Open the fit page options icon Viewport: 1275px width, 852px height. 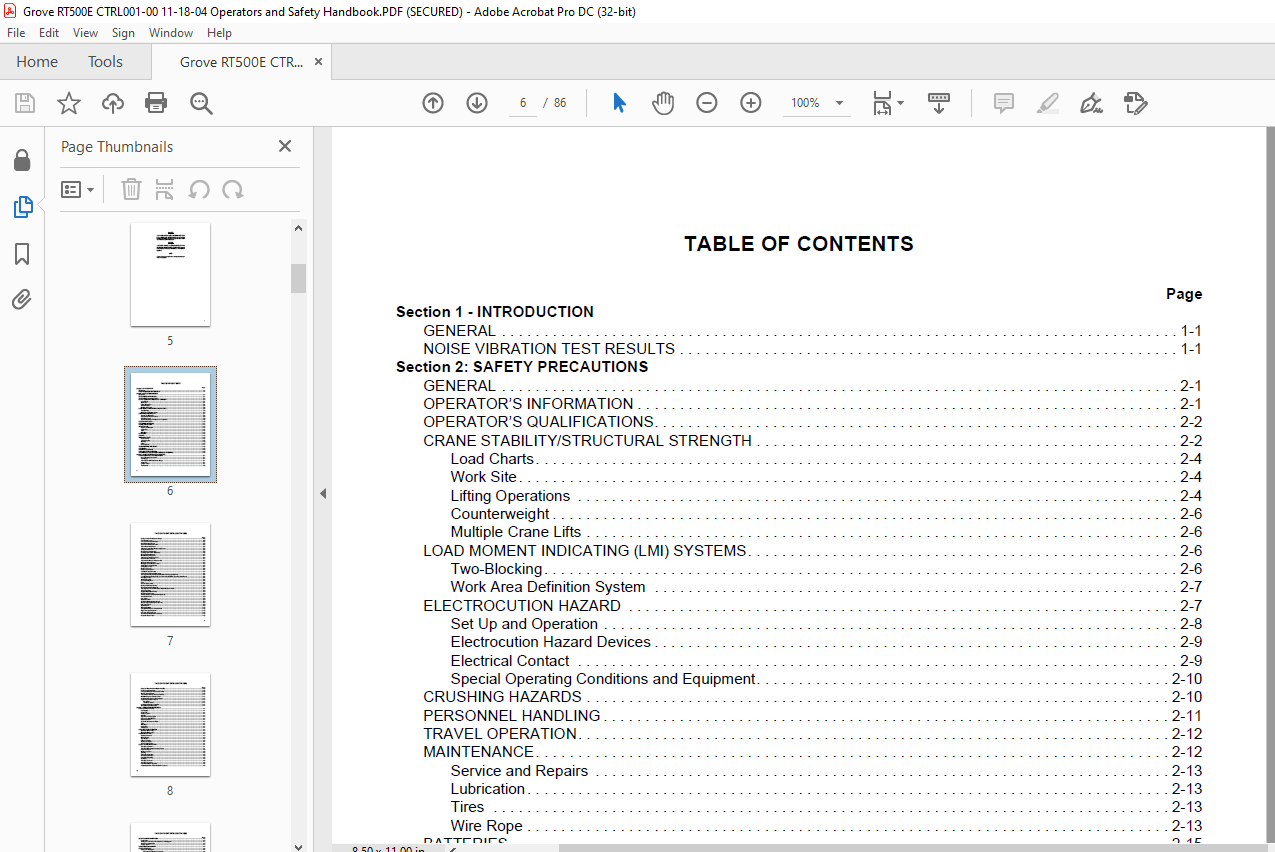point(887,103)
